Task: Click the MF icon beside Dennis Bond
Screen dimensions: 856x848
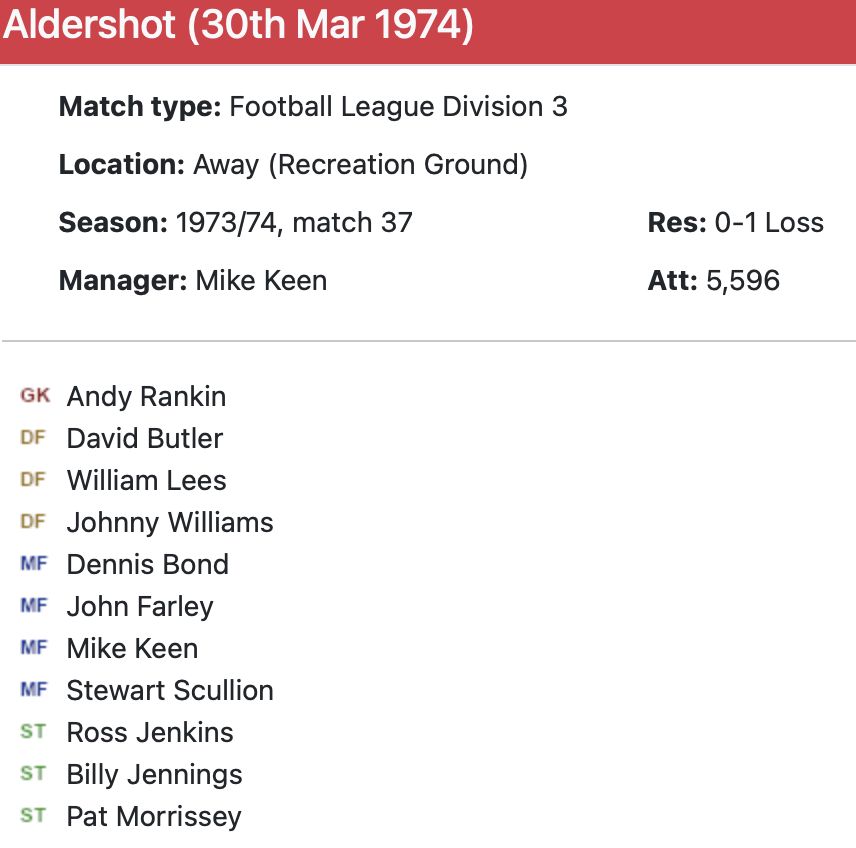Action: coord(33,564)
